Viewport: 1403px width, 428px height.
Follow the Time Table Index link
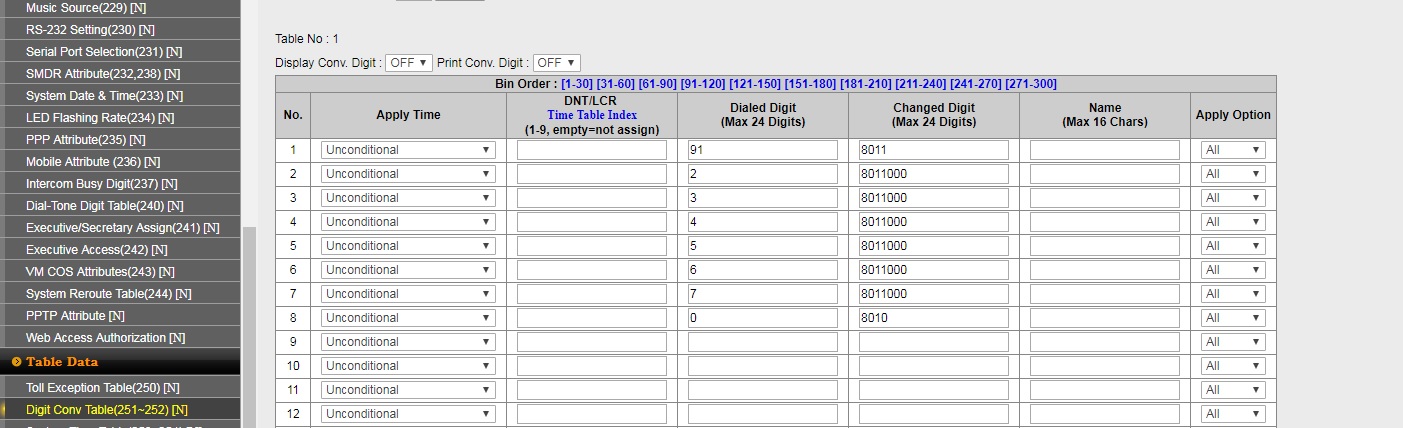point(592,115)
